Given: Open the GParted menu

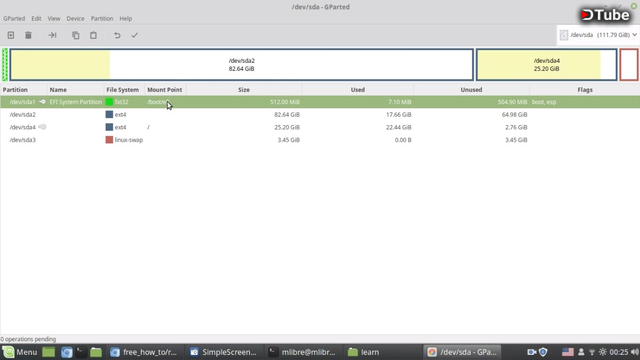Looking at the screenshot, I should [x=14, y=18].
